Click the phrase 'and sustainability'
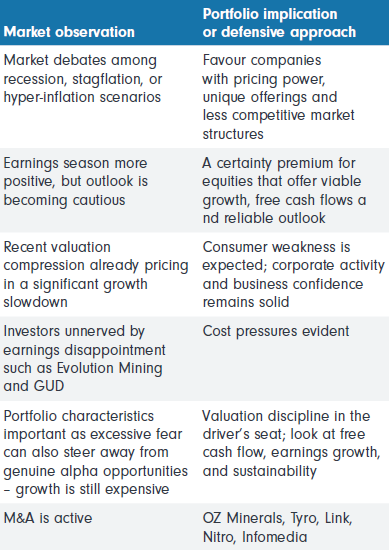Viewport: 389px width, 550px height. click(260, 471)
